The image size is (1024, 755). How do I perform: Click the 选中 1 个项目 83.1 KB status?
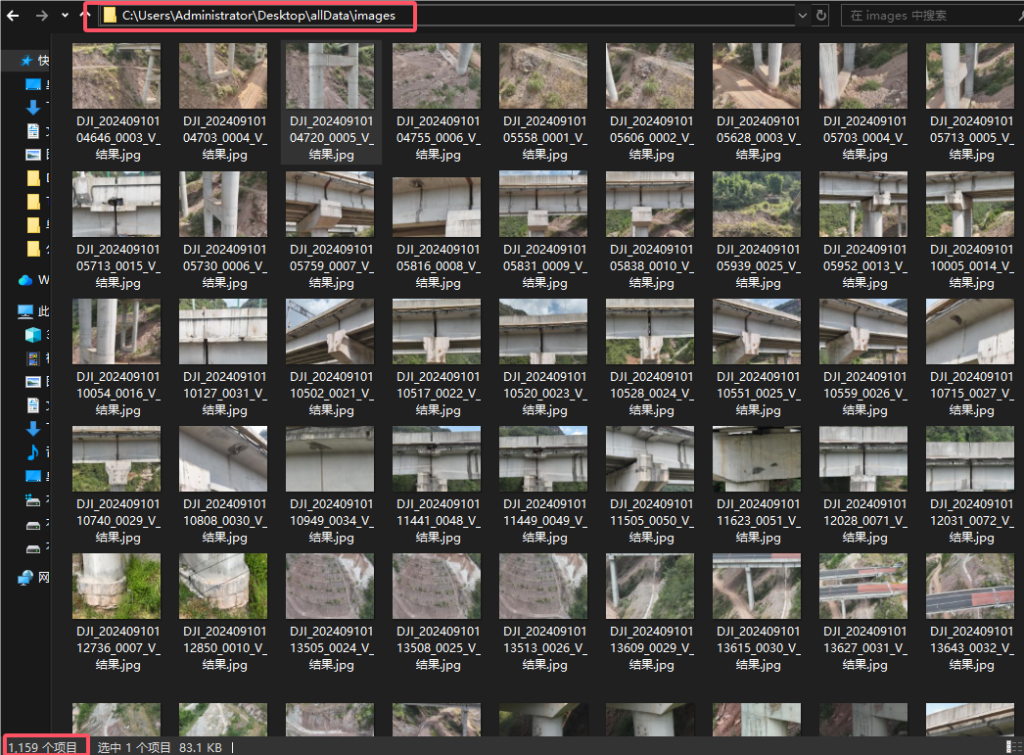160,747
